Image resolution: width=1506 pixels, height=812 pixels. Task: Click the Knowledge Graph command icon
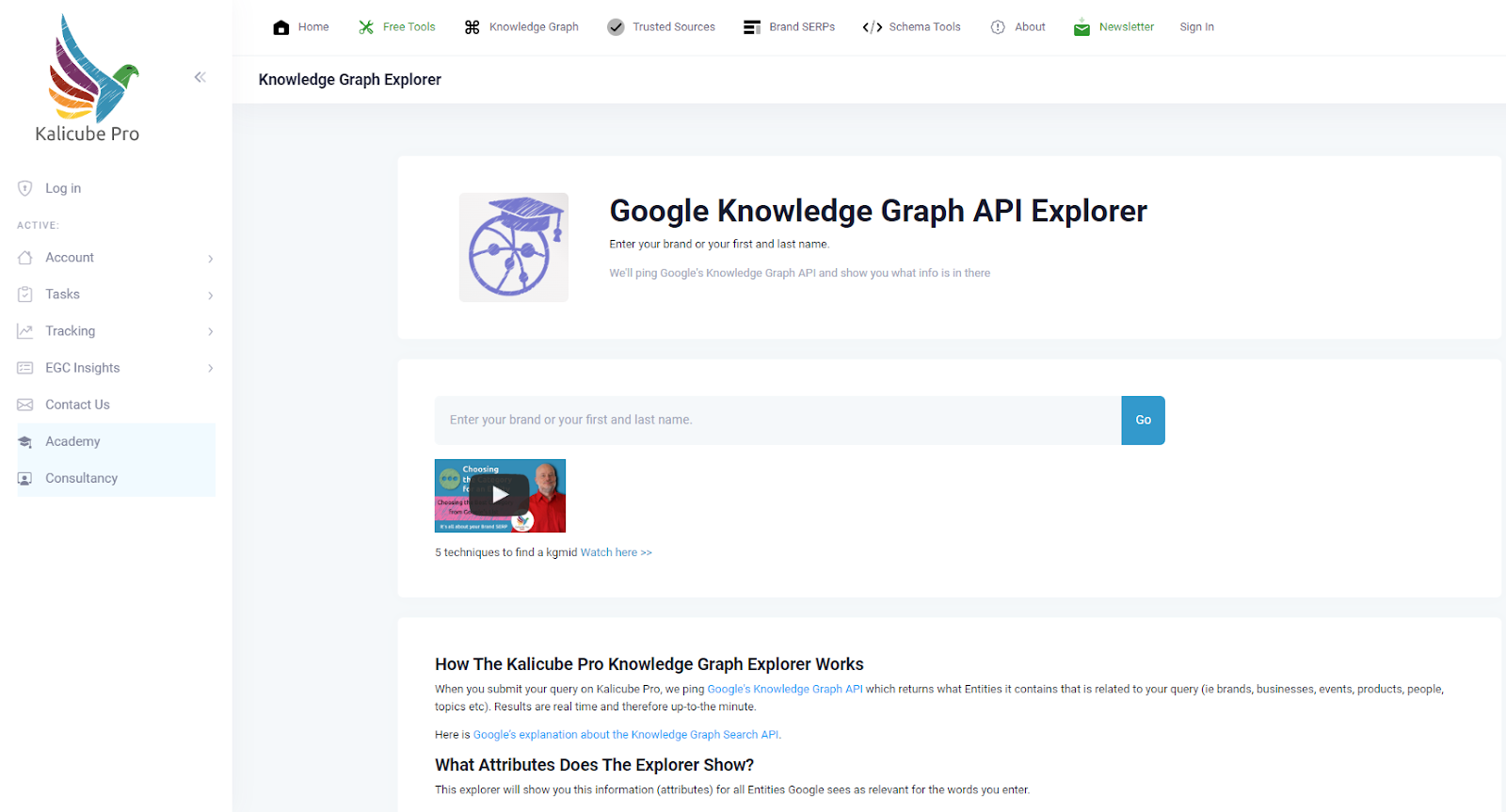click(473, 27)
